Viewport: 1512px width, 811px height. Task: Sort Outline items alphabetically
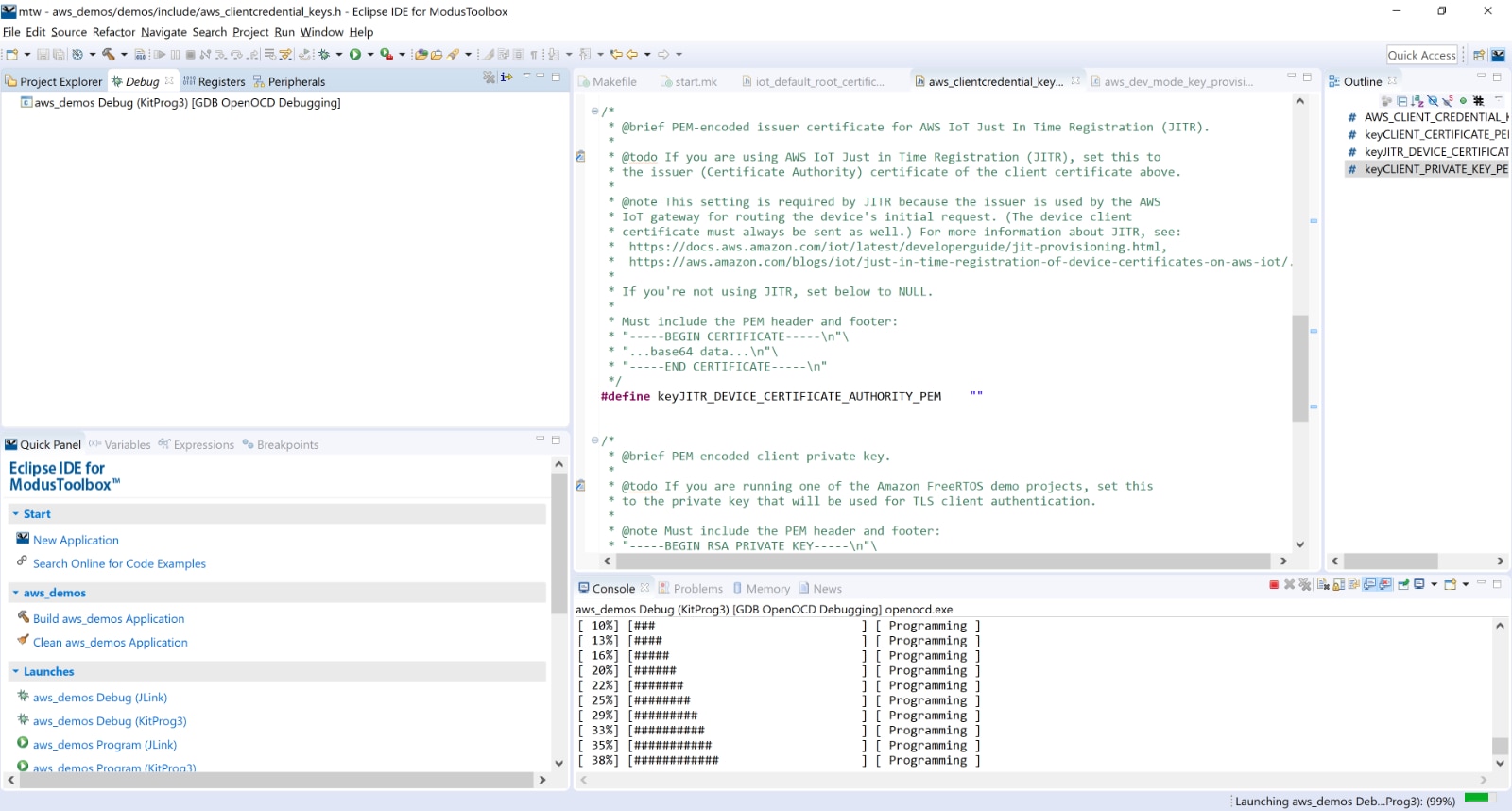click(1417, 101)
